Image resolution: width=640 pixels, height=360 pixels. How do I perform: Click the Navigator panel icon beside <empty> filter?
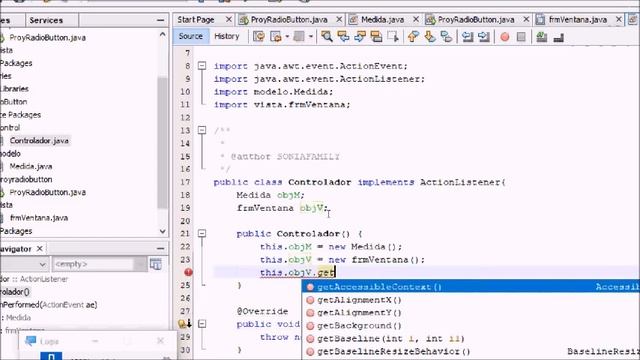(x=156, y=264)
